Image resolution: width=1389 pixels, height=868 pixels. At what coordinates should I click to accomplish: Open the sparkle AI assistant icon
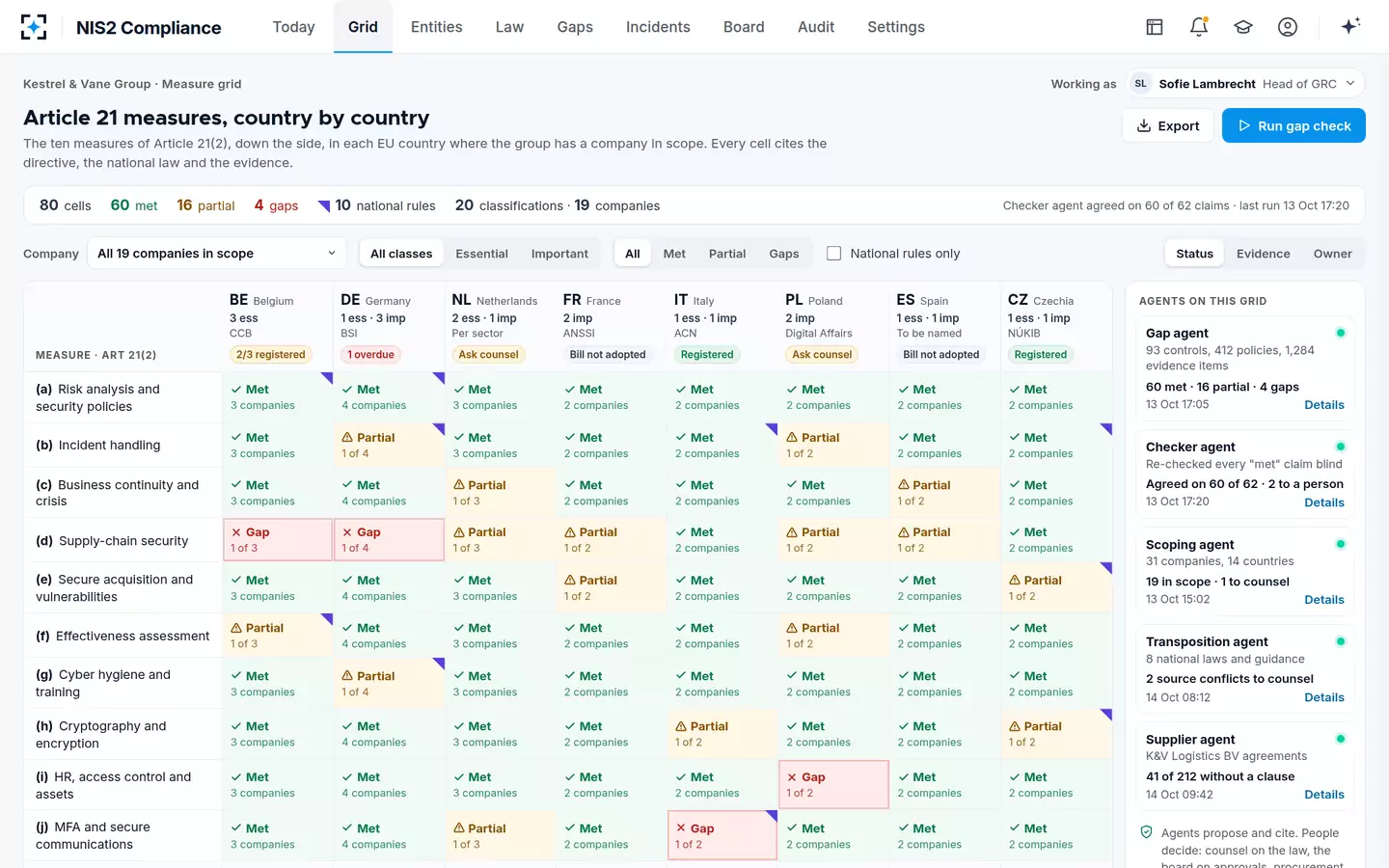click(1350, 26)
